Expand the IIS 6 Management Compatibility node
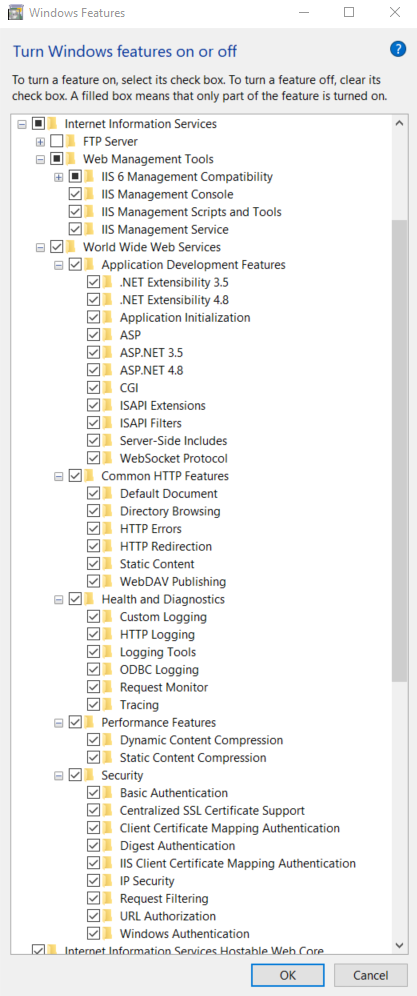Screen dimensions: 417x996 (x=58, y=177)
